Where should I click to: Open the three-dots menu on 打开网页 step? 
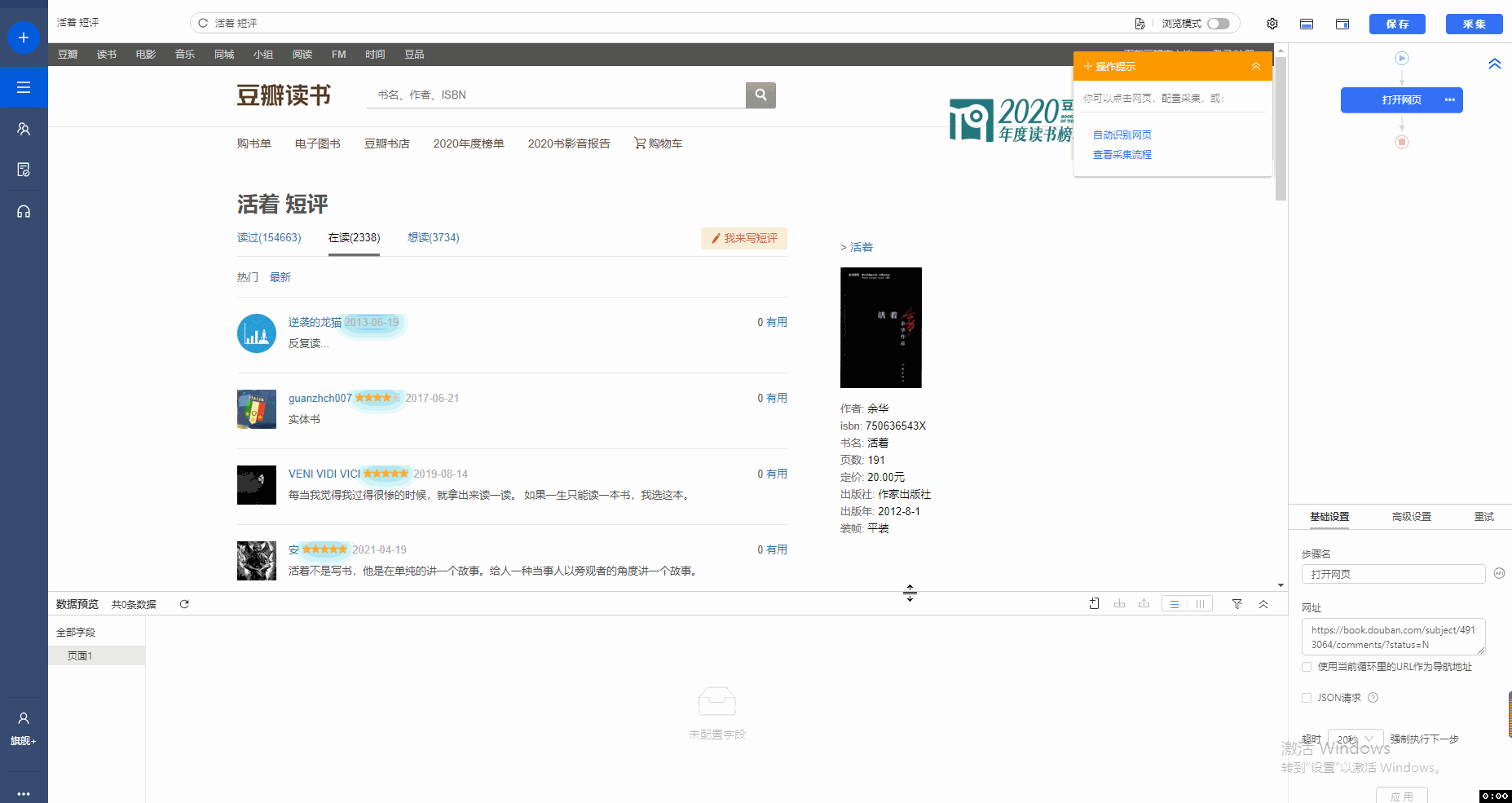click(1450, 100)
